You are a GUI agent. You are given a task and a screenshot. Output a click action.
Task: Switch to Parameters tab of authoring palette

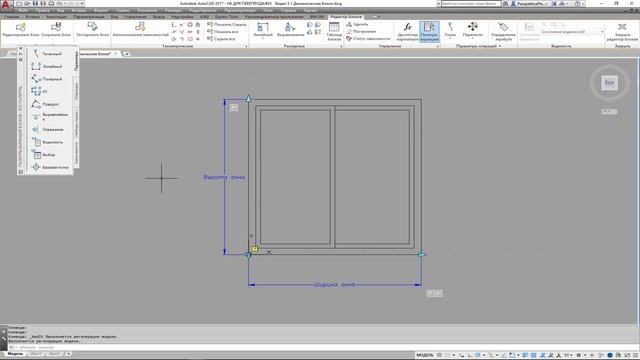[x=76, y=61]
